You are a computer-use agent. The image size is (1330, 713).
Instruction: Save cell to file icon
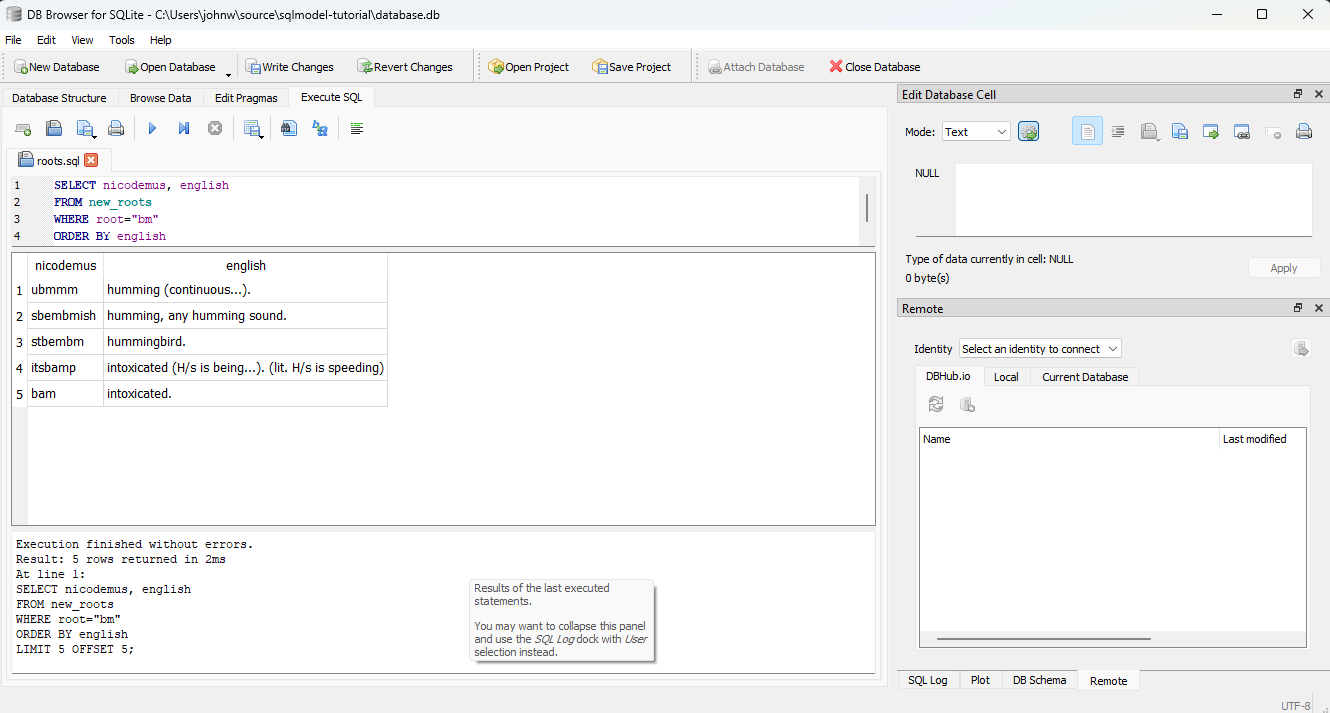tap(1180, 131)
